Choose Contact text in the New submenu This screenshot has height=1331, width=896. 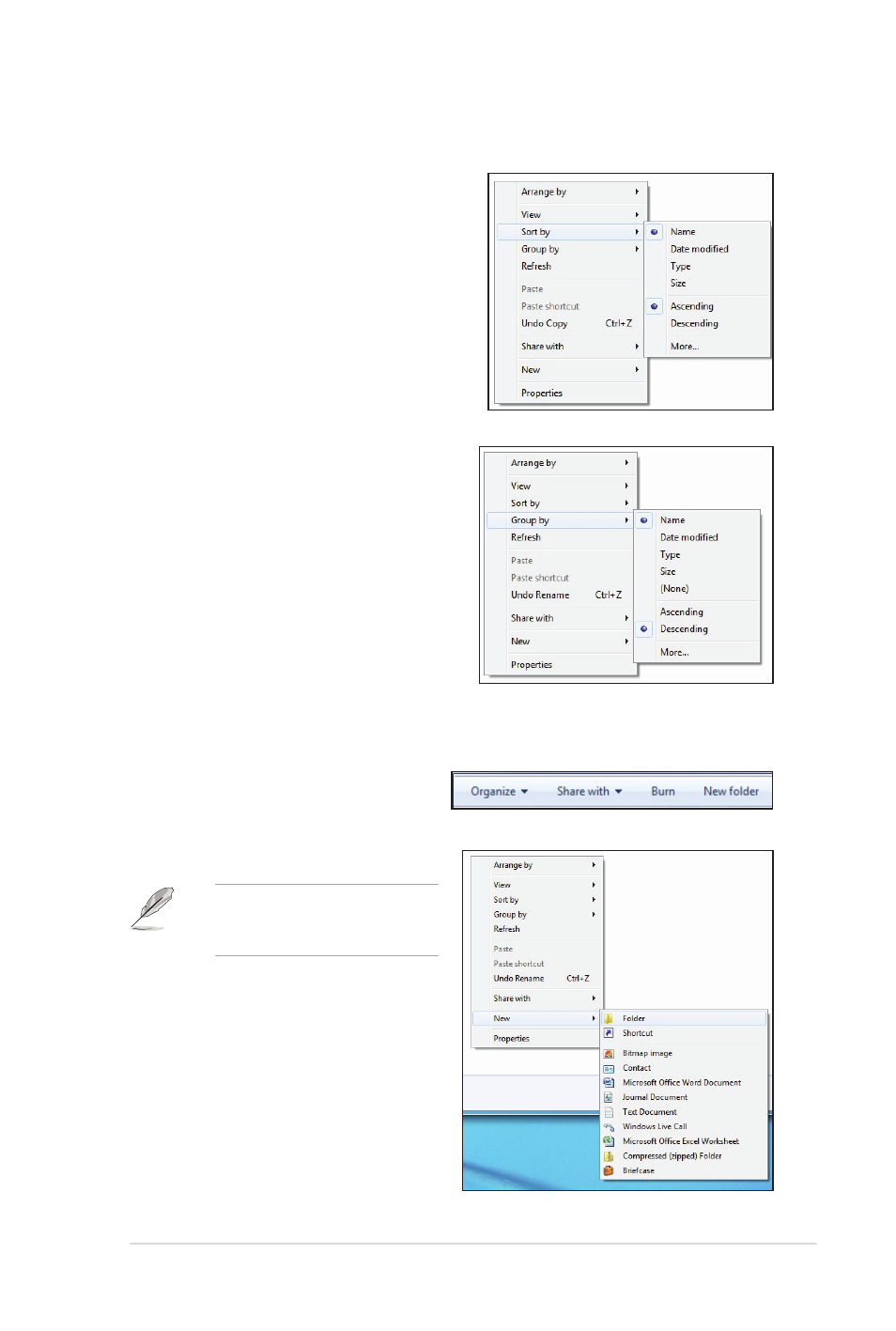[x=637, y=1068]
